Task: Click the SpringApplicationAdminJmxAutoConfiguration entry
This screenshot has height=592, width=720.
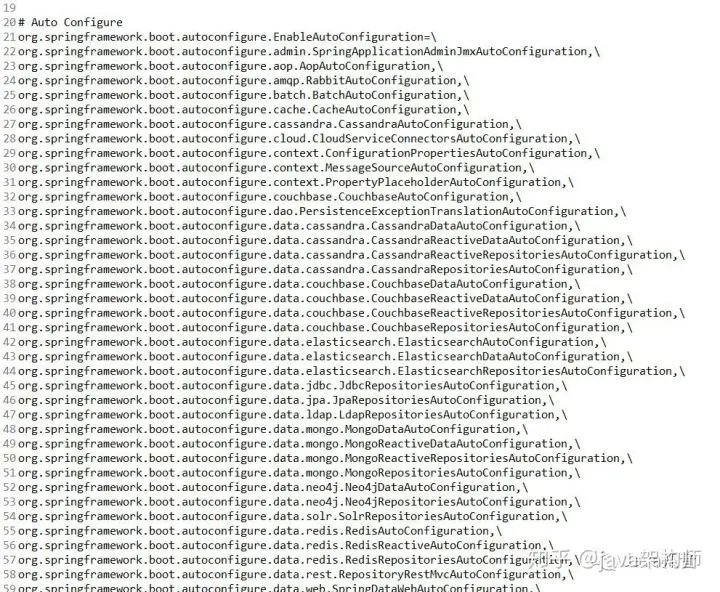Action: (x=450, y=51)
